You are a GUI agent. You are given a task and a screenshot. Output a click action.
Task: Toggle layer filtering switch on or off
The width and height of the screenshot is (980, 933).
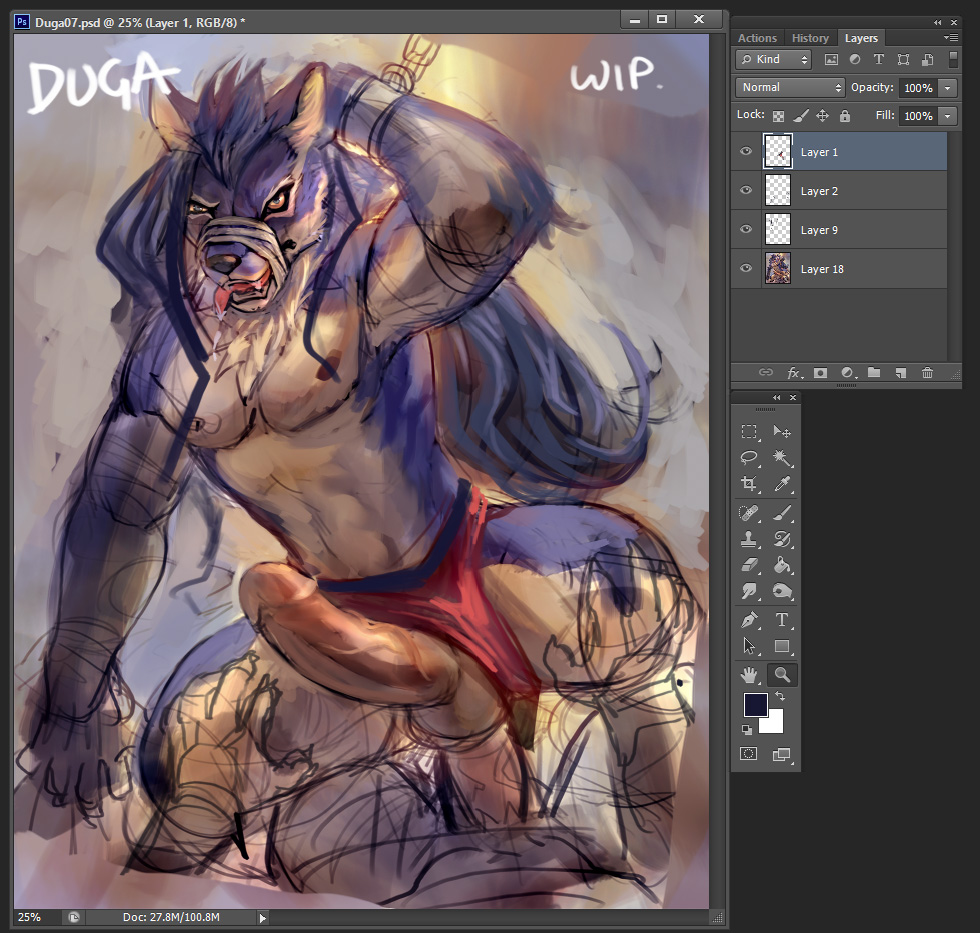pyautogui.click(x=953, y=59)
